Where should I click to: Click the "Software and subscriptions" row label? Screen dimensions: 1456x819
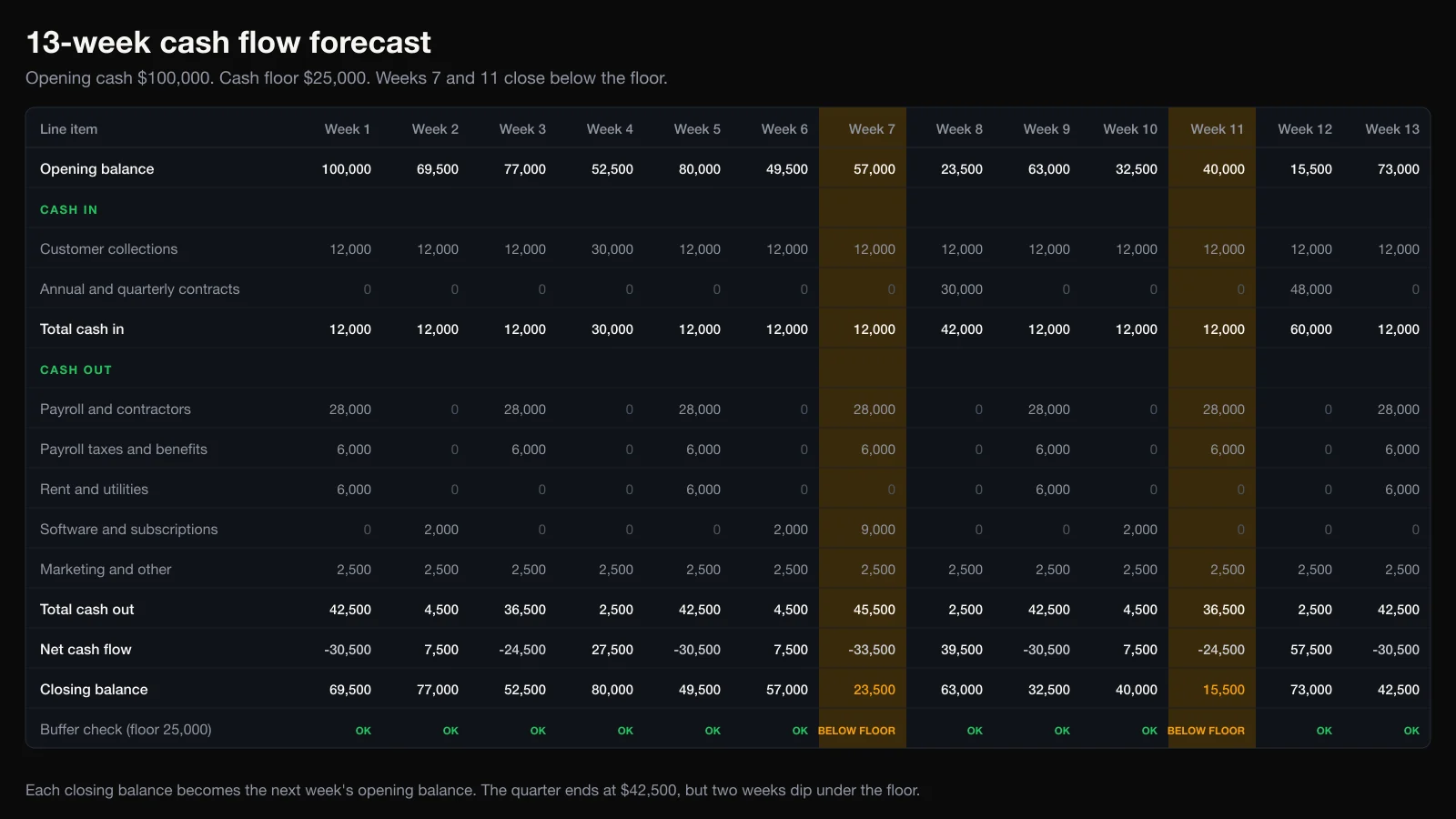[128, 530]
